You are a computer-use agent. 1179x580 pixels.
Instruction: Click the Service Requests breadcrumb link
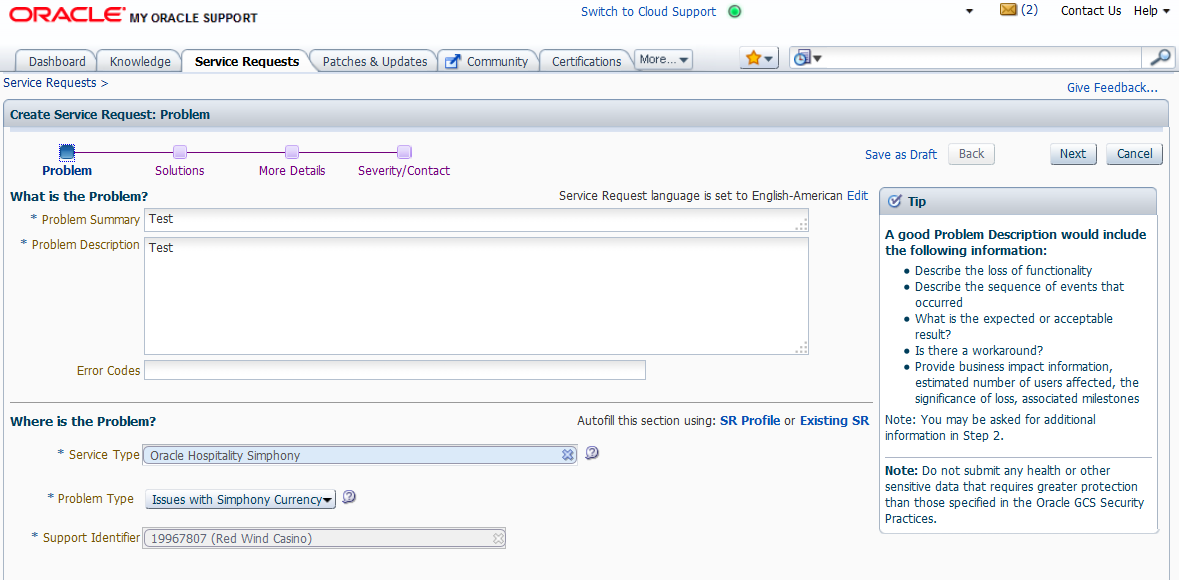pyautogui.click(x=50, y=82)
